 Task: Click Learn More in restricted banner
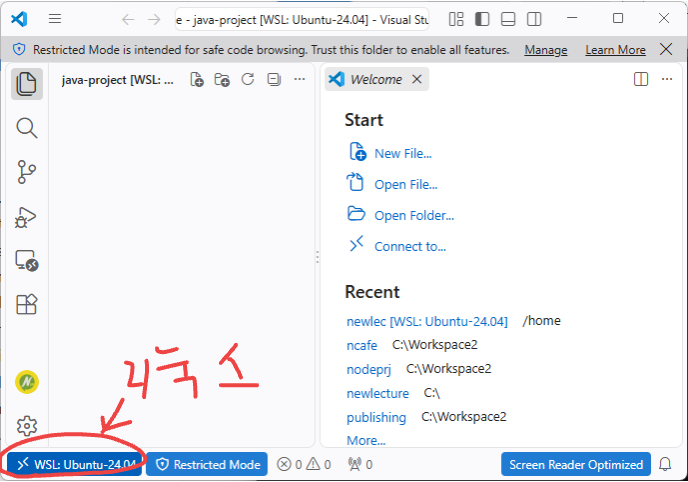coord(616,50)
